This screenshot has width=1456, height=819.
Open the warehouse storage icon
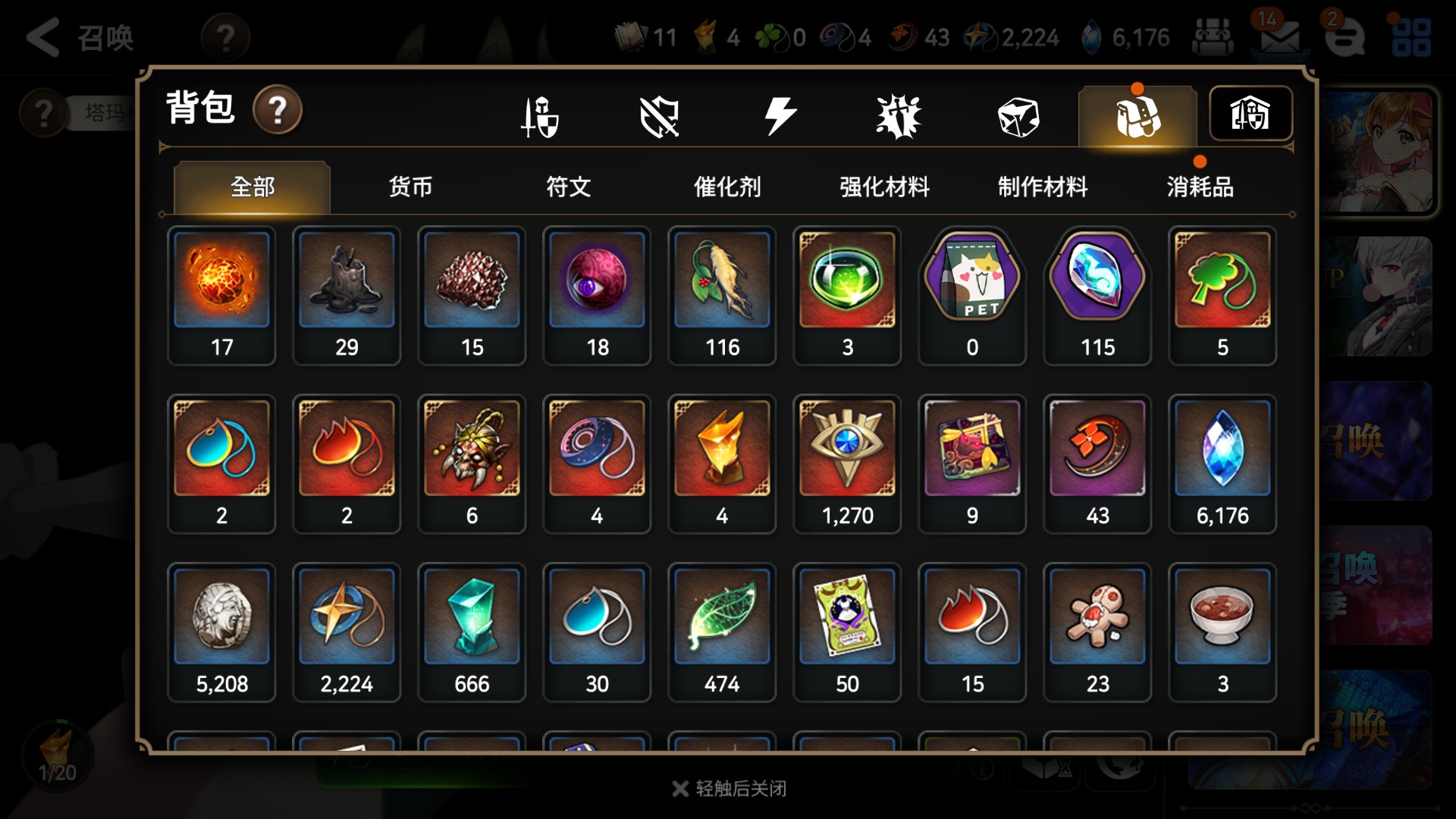coord(1250,114)
